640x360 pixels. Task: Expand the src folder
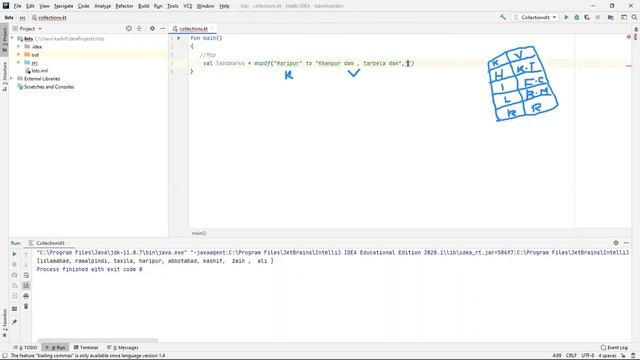[x=19, y=62]
